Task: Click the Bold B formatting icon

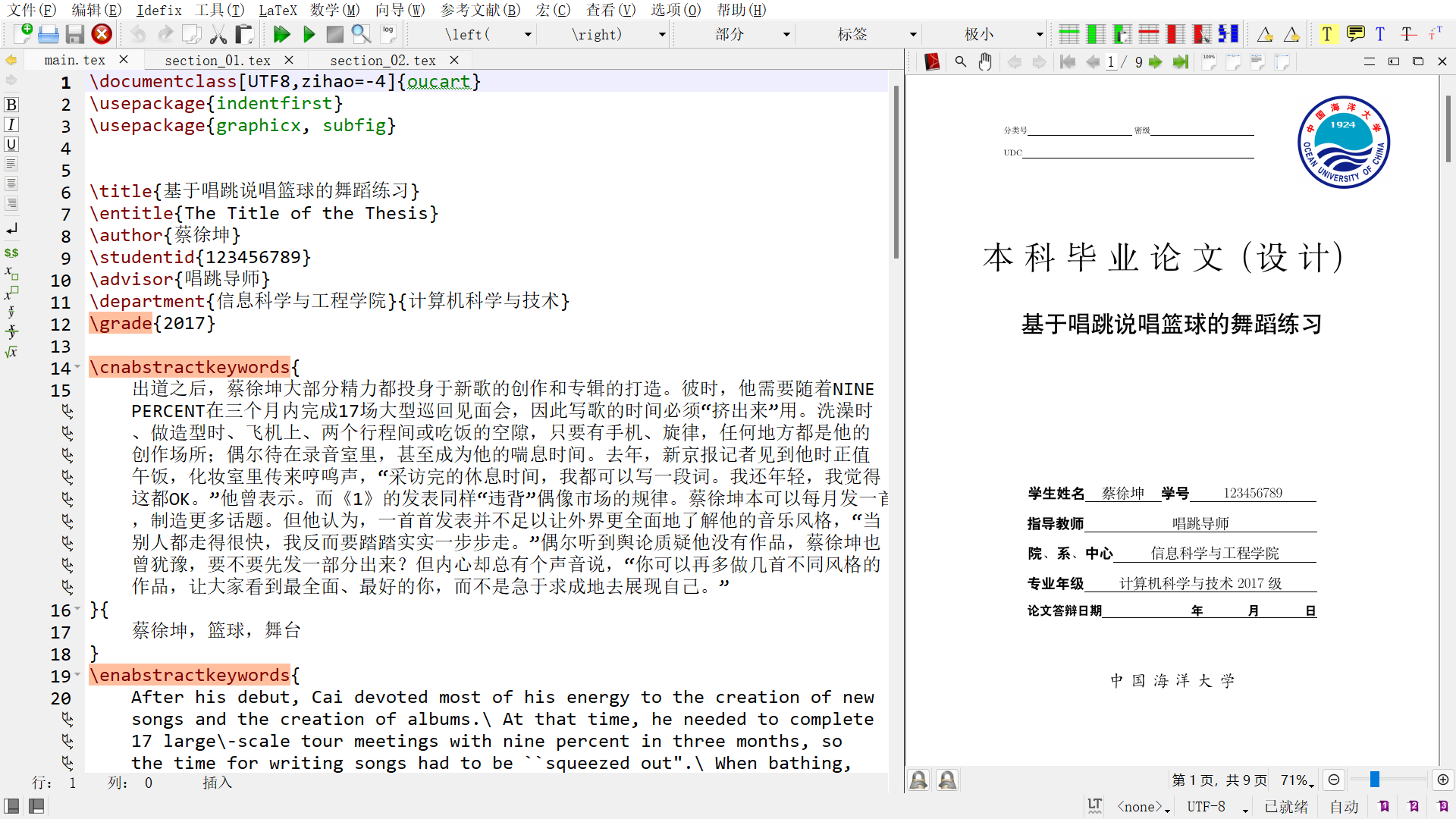Action: pos(11,105)
